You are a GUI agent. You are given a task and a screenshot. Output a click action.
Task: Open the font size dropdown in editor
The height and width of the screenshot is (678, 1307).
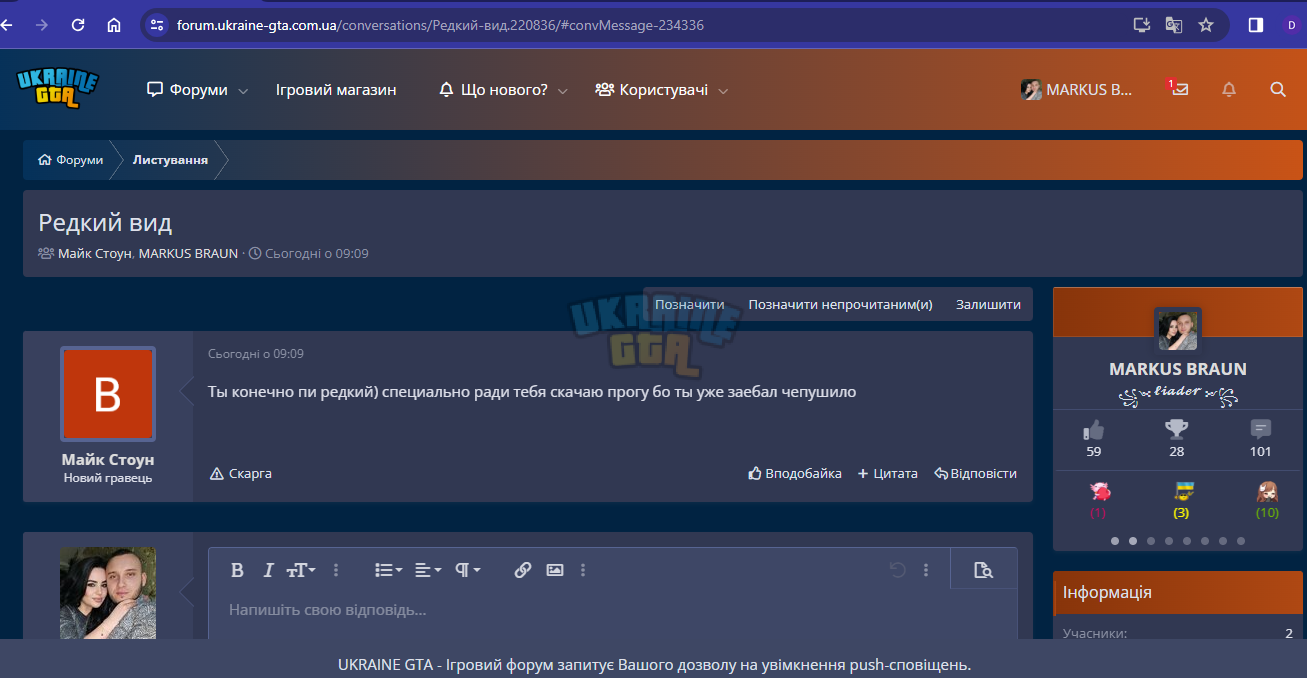coord(301,570)
